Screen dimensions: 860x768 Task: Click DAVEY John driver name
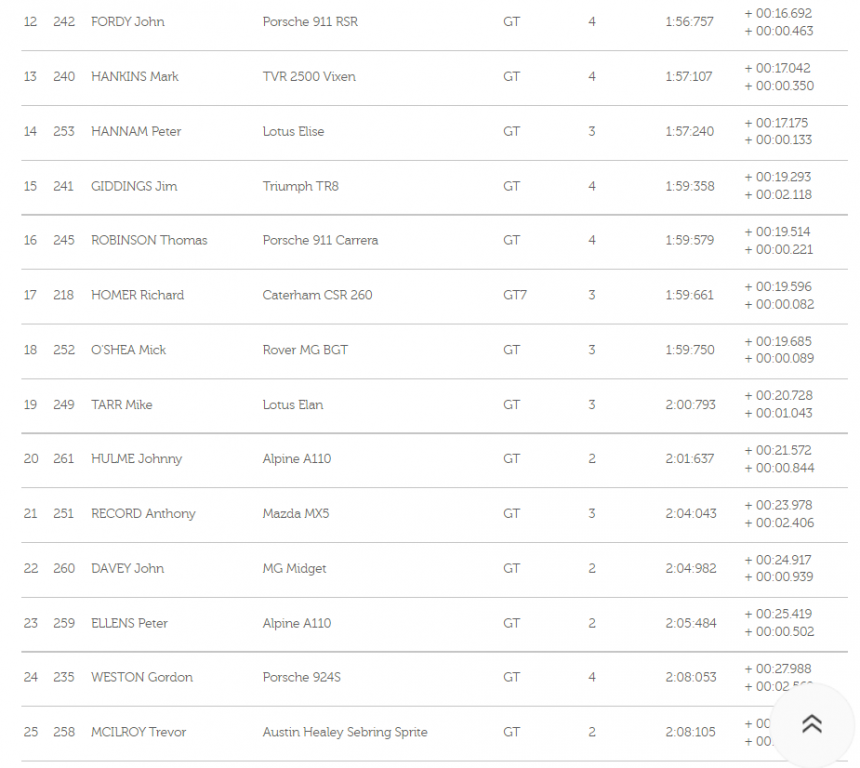click(127, 569)
